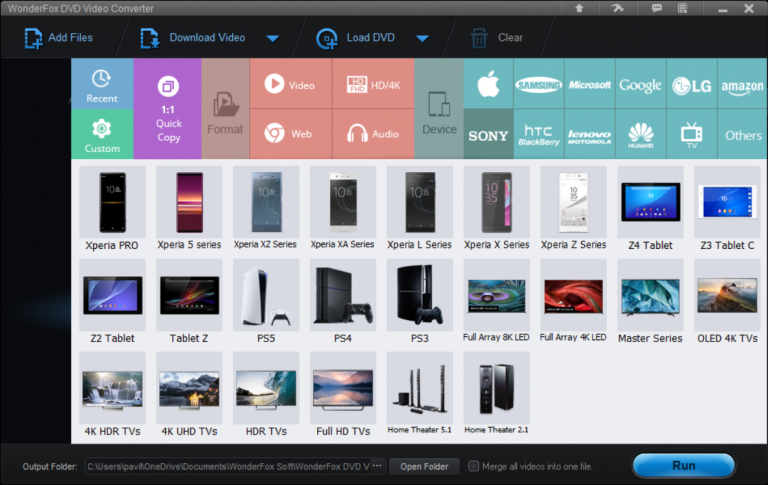
Task: Choose the Z3 Tablet C profile
Action: click(727, 209)
